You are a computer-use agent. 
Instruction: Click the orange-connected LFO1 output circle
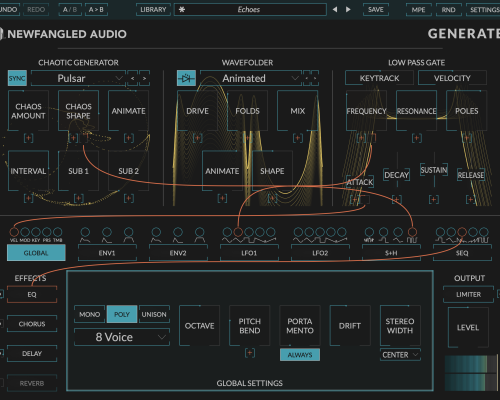click(238, 232)
